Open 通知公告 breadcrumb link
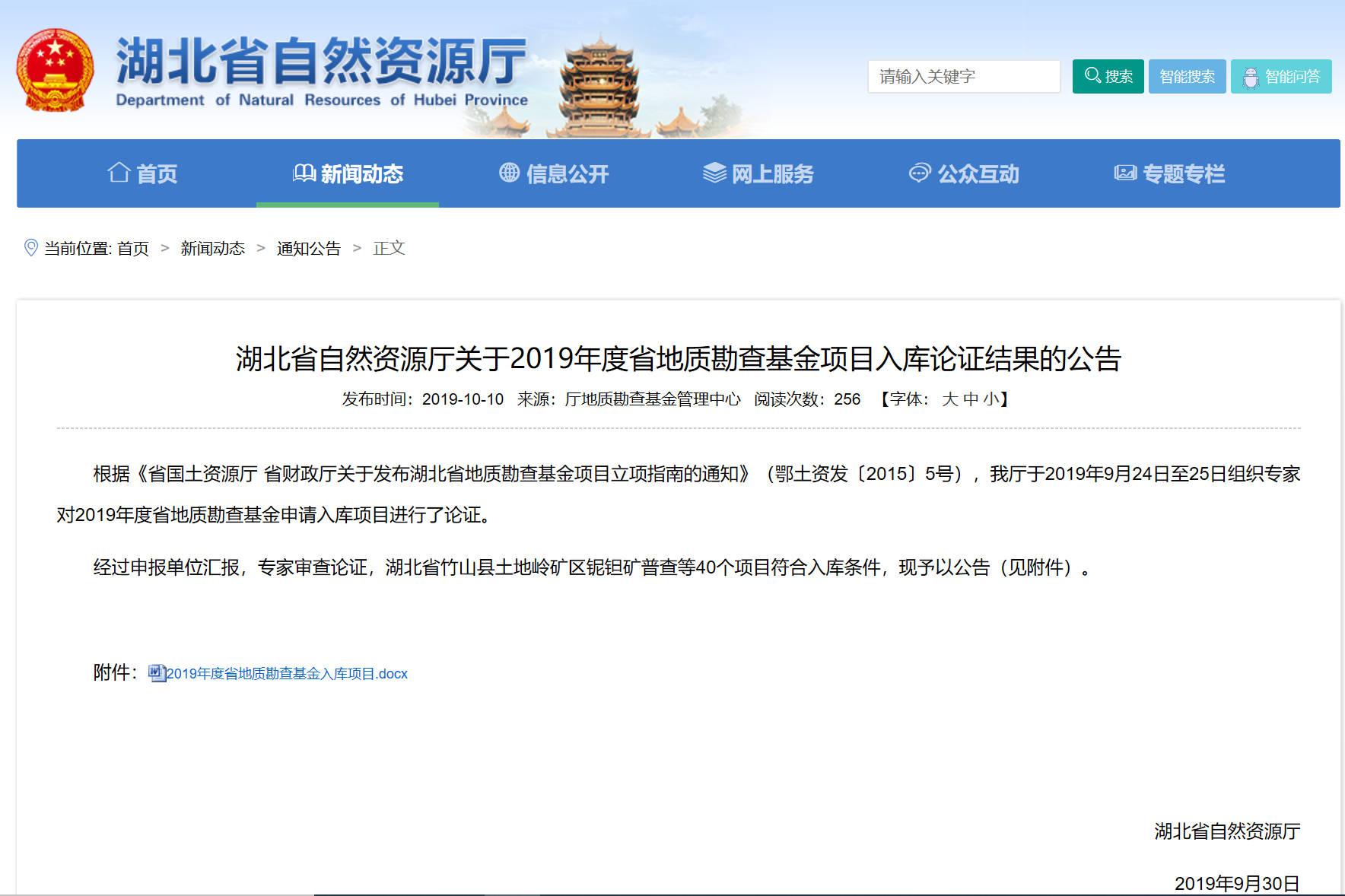The image size is (1345, 896). [308, 249]
